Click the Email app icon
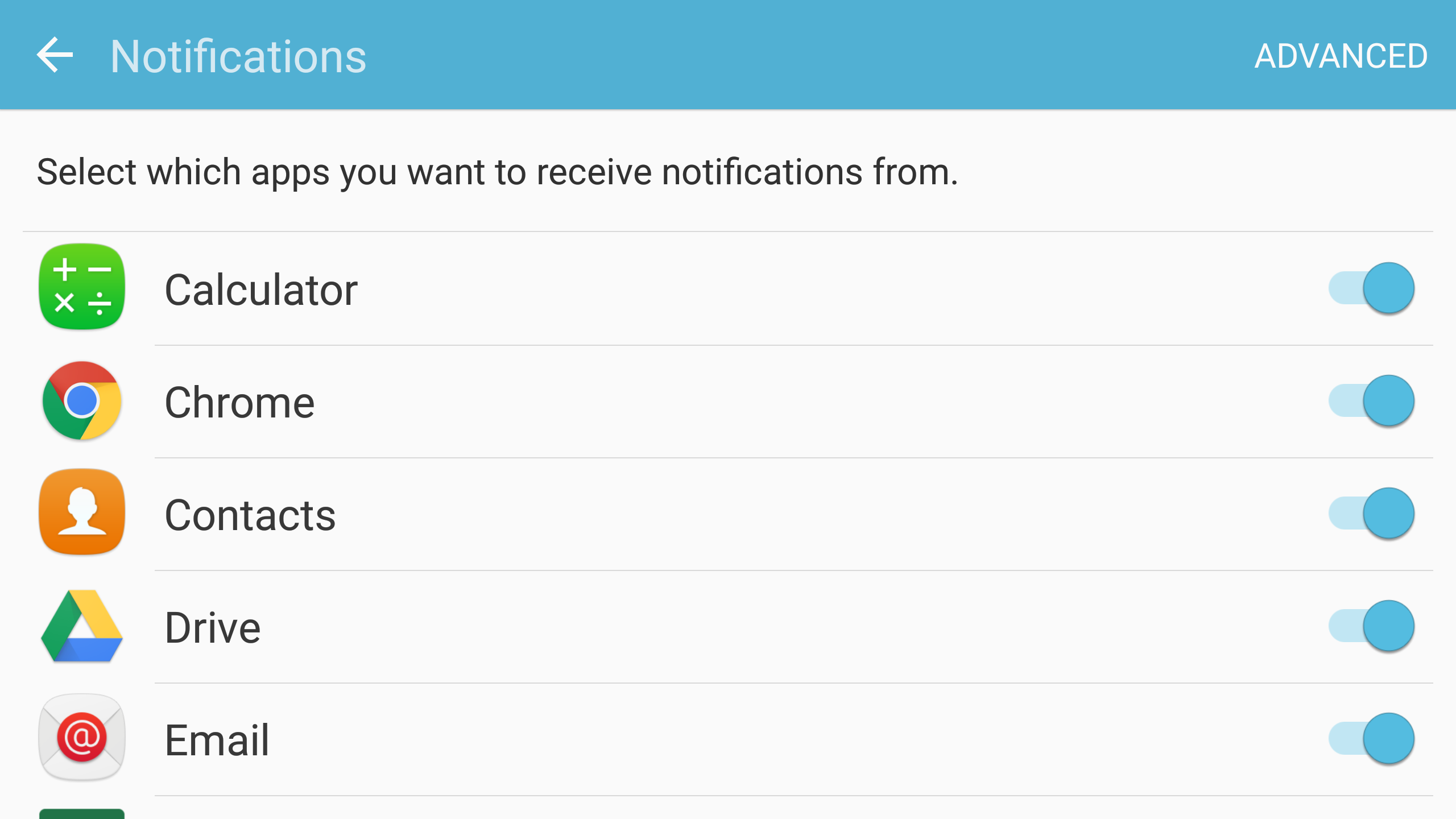Image resolution: width=1456 pixels, height=819 pixels. pos(82,739)
